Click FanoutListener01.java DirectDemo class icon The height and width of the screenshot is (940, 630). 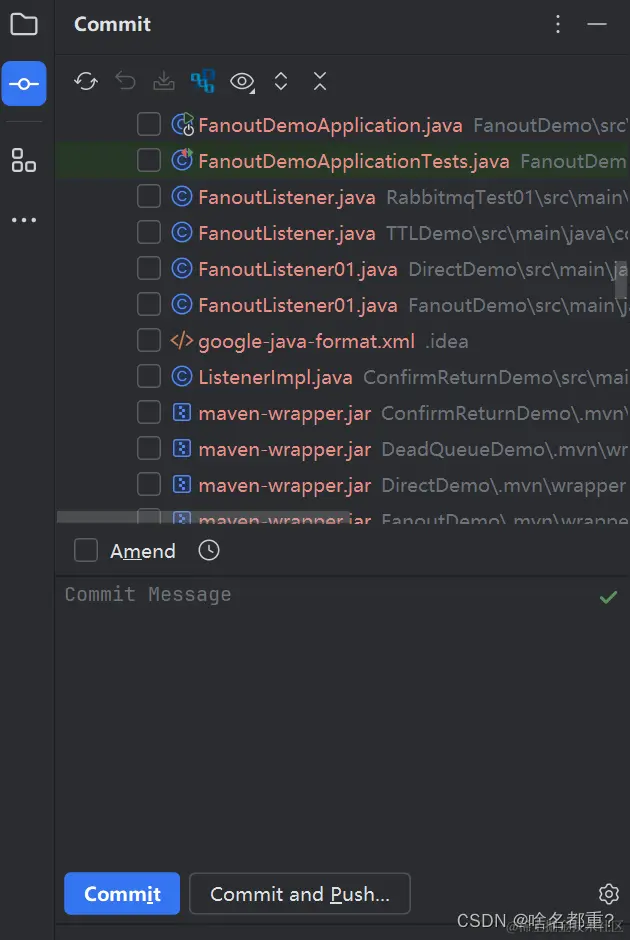(x=182, y=269)
